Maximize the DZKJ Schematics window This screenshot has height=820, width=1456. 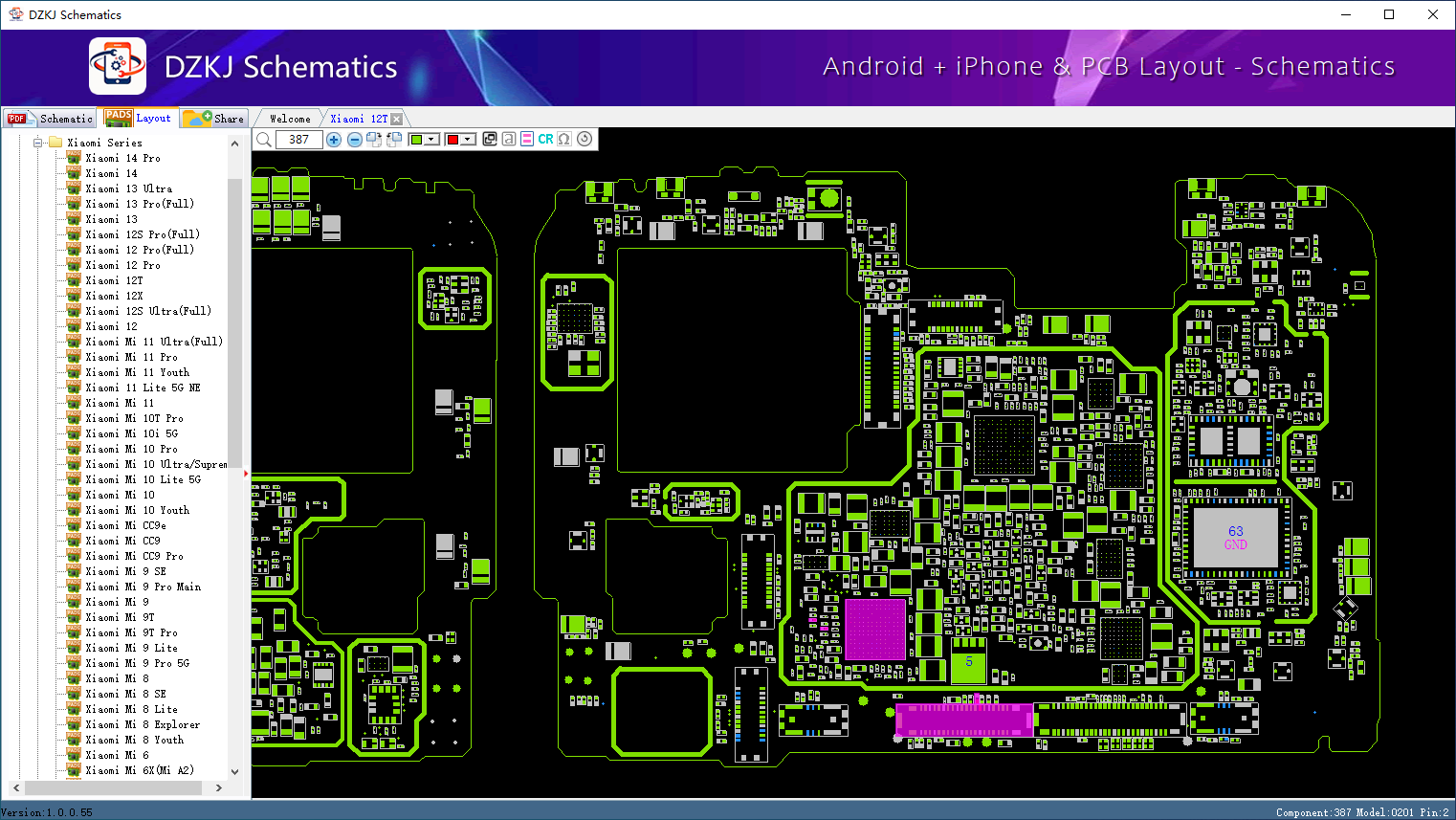1389,14
